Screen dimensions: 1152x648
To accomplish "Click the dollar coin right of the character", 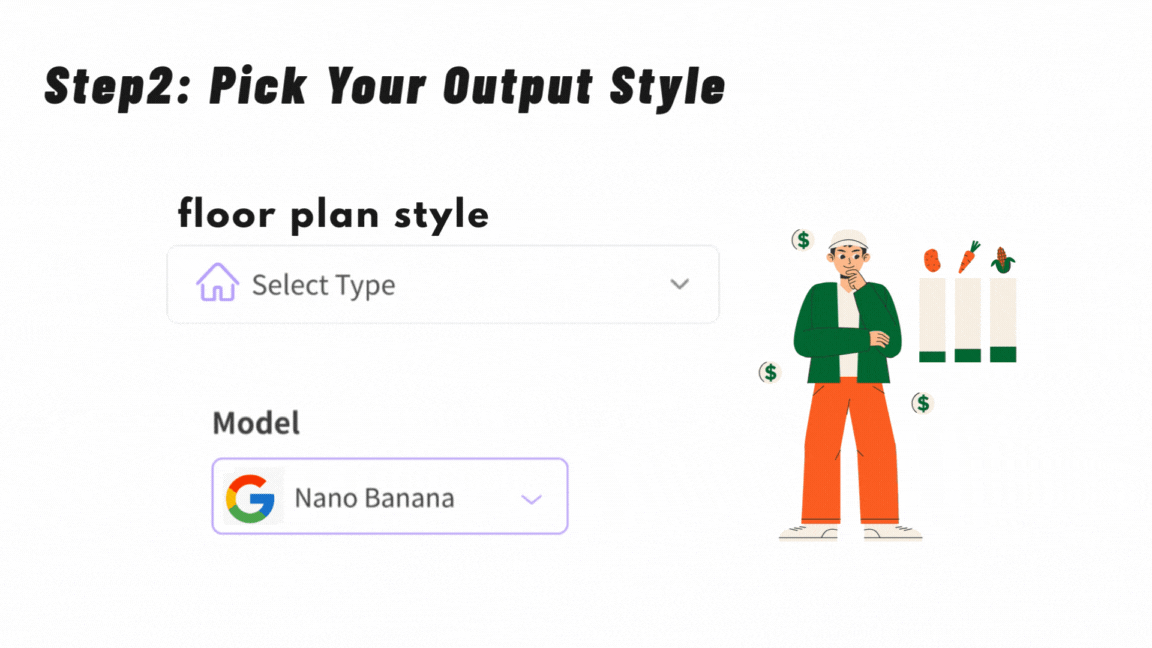I will (921, 402).
